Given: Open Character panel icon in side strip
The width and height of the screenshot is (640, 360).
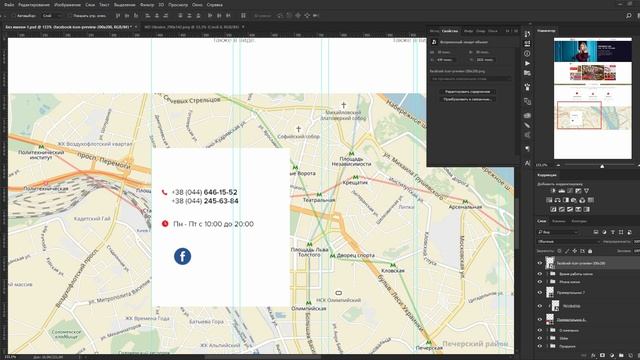Looking at the screenshot, I should pyautogui.click(x=527, y=163).
